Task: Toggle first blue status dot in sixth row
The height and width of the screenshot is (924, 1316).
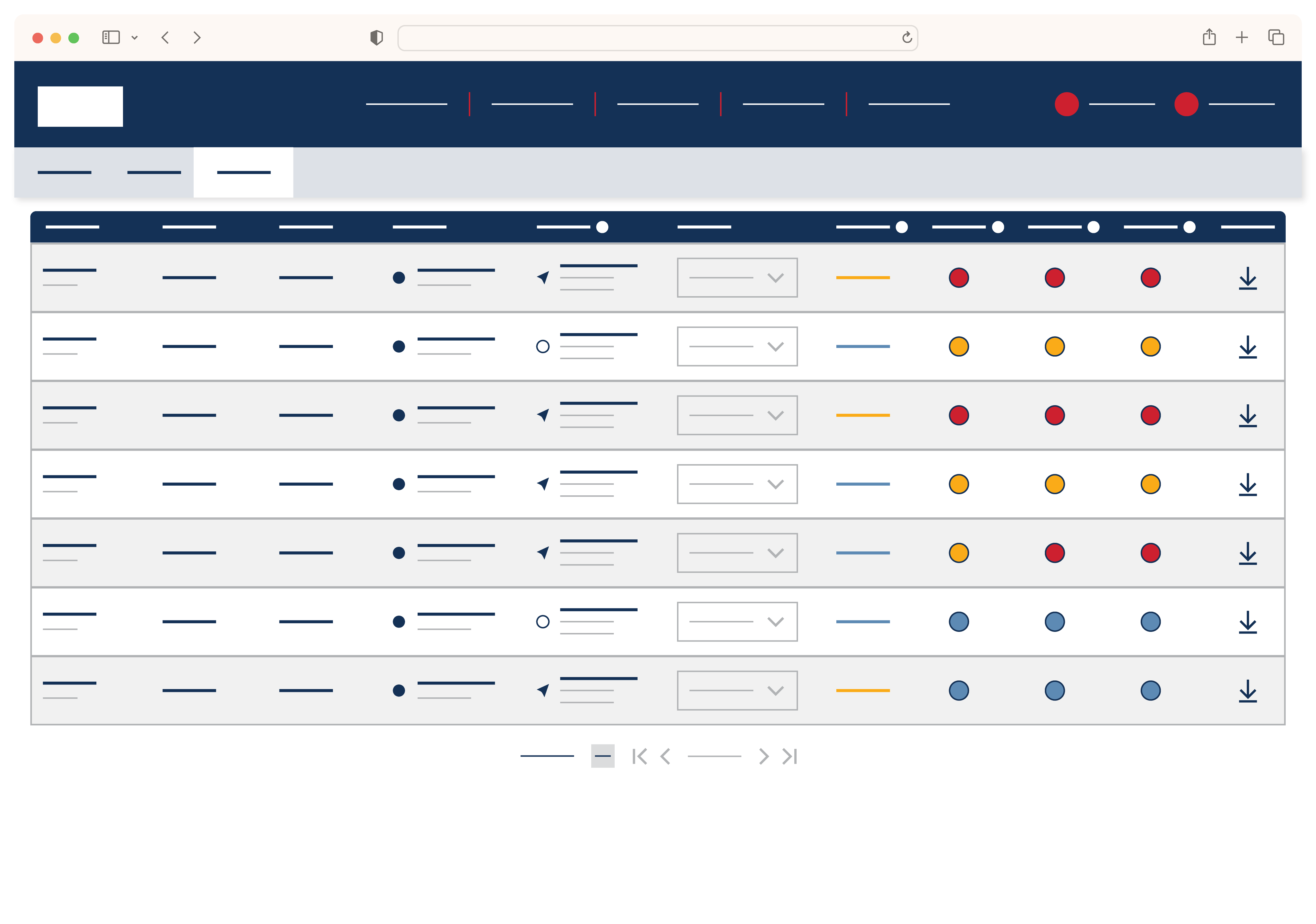Action: (x=959, y=622)
